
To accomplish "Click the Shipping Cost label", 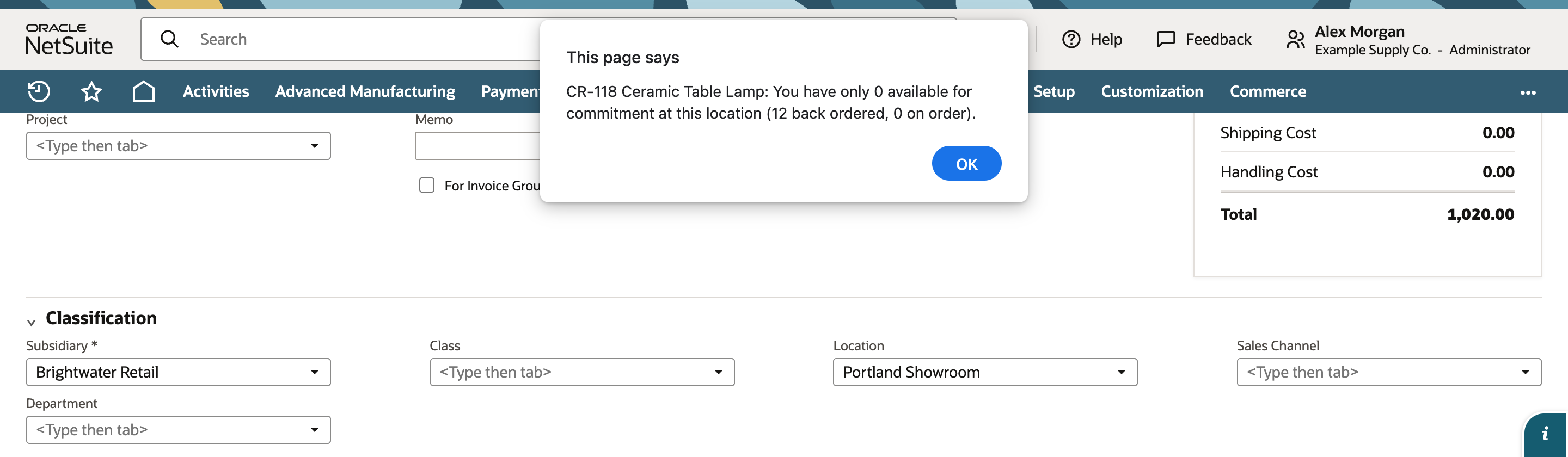I will (1268, 133).
